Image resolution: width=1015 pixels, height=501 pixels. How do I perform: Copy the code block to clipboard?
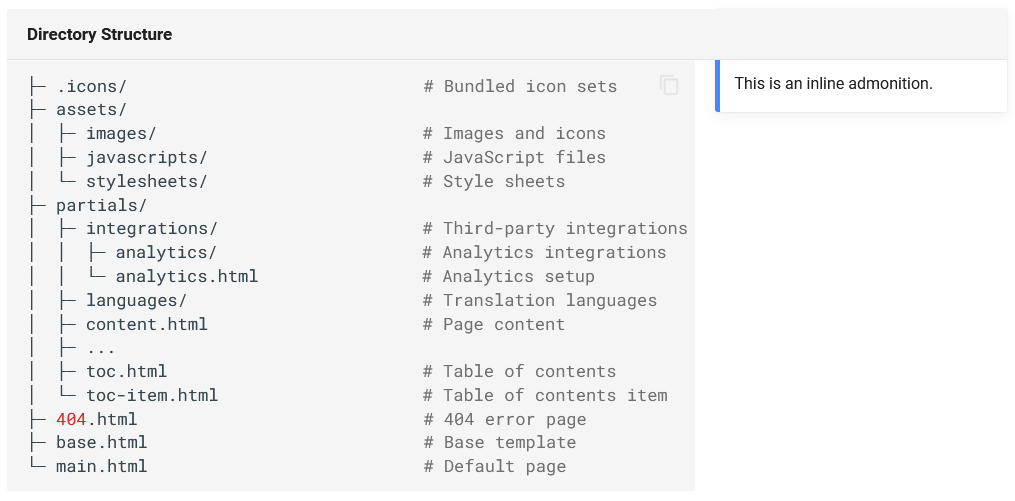pyautogui.click(x=669, y=85)
